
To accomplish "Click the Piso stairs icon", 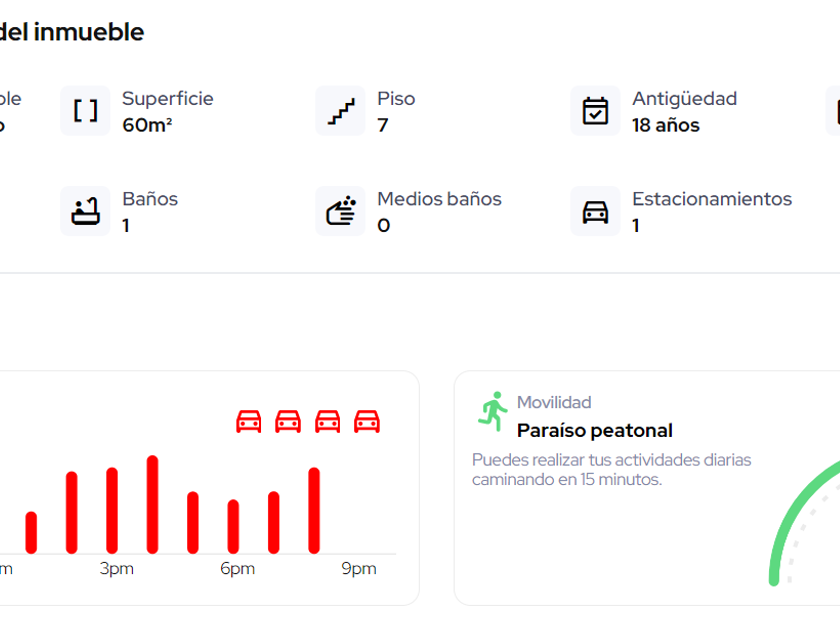I will (340, 111).
